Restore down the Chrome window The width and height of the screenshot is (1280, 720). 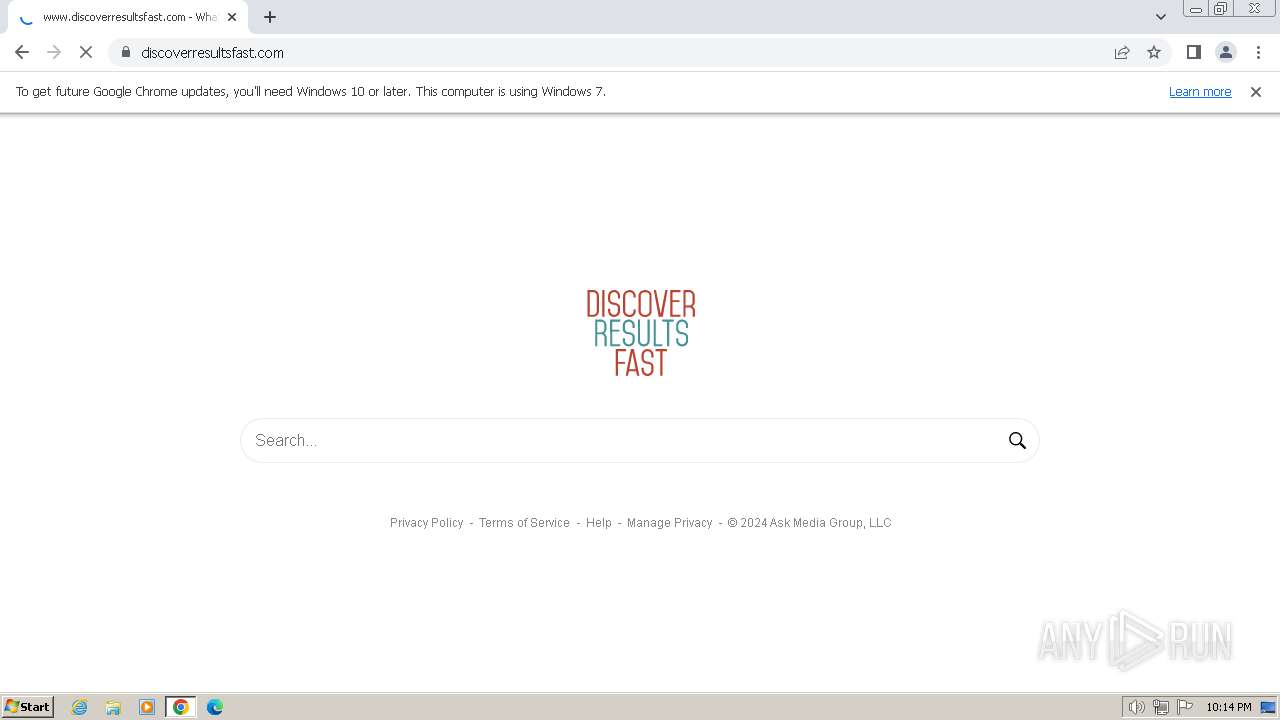tap(1220, 9)
